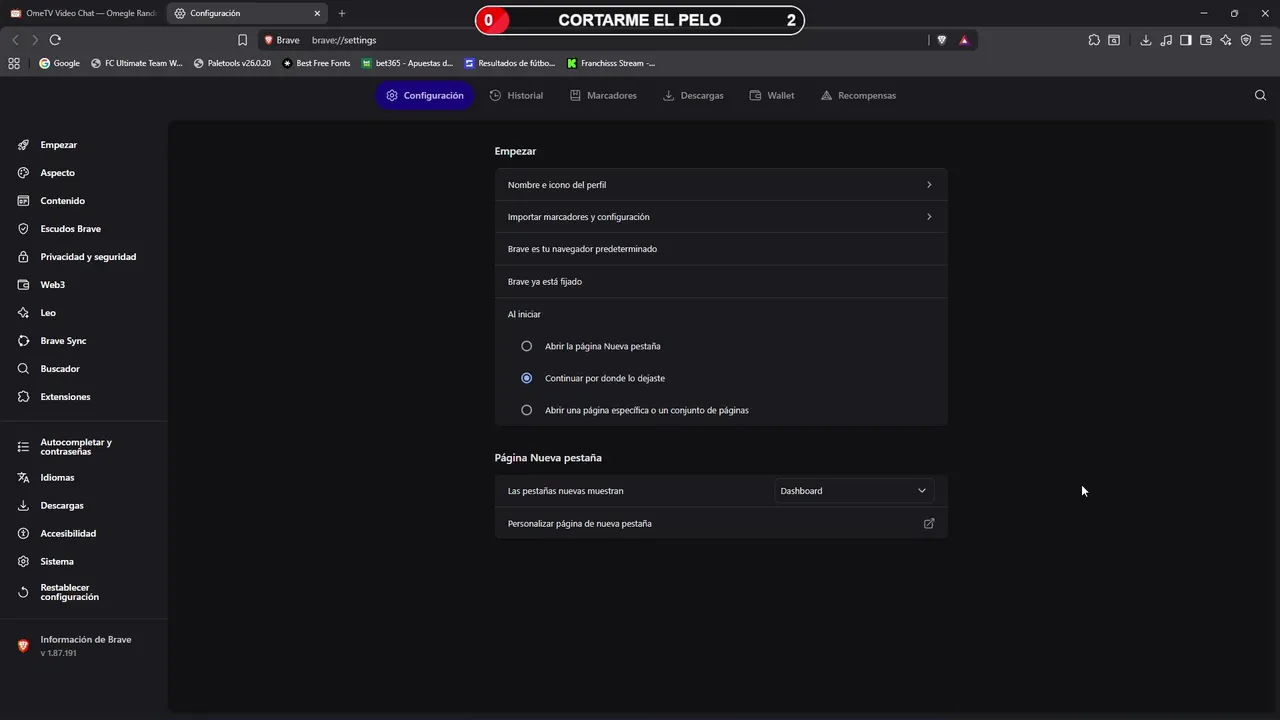The width and height of the screenshot is (1280, 720).
Task: Switch to the Wallet tab
Action: [x=772, y=95]
